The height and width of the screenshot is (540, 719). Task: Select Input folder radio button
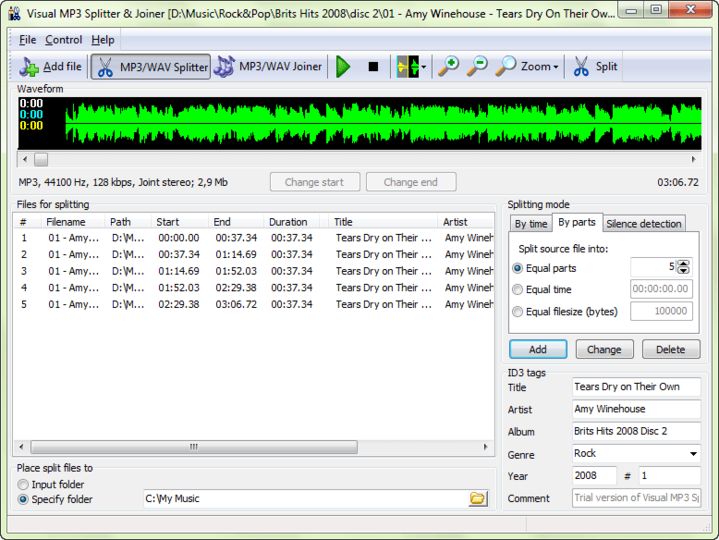click(x=22, y=485)
